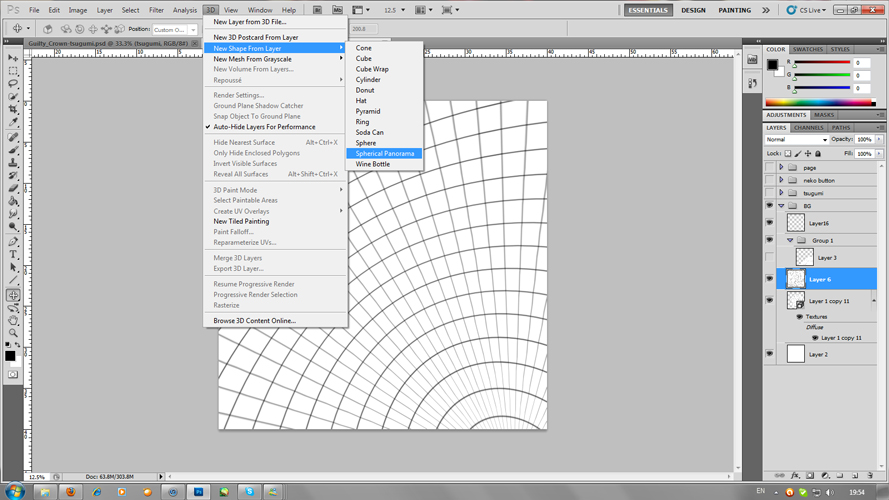This screenshot has width=889, height=500.
Task: Select the Clone Stamp tool
Action: pyautogui.click(x=13, y=163)
